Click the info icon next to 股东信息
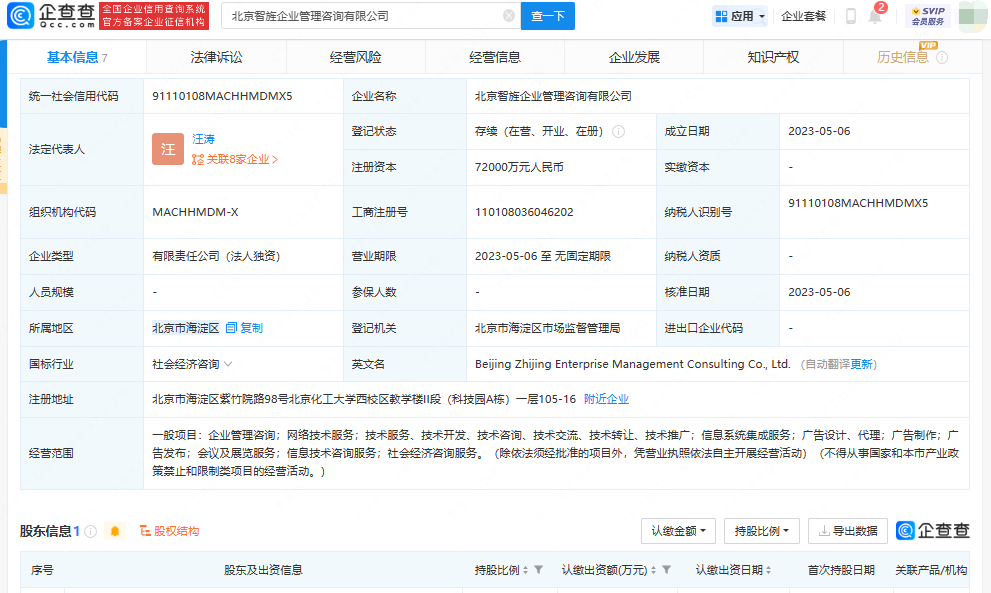This screenshot has height=593, width=991. tap(91, 532)
